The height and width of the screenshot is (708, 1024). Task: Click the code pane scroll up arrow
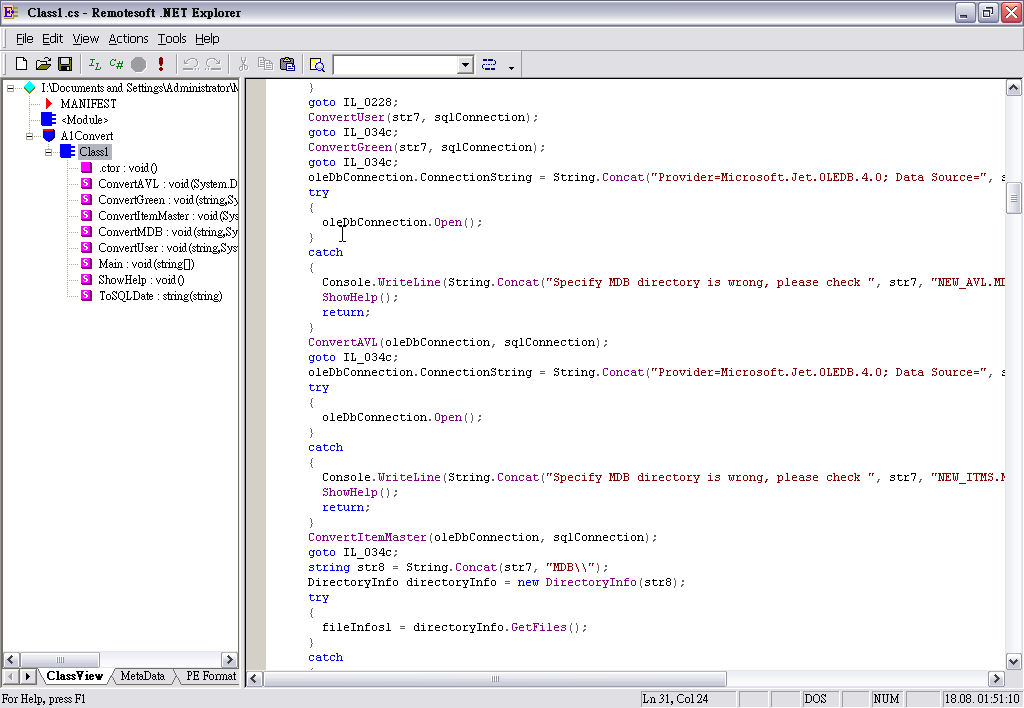pos(1014,88)
